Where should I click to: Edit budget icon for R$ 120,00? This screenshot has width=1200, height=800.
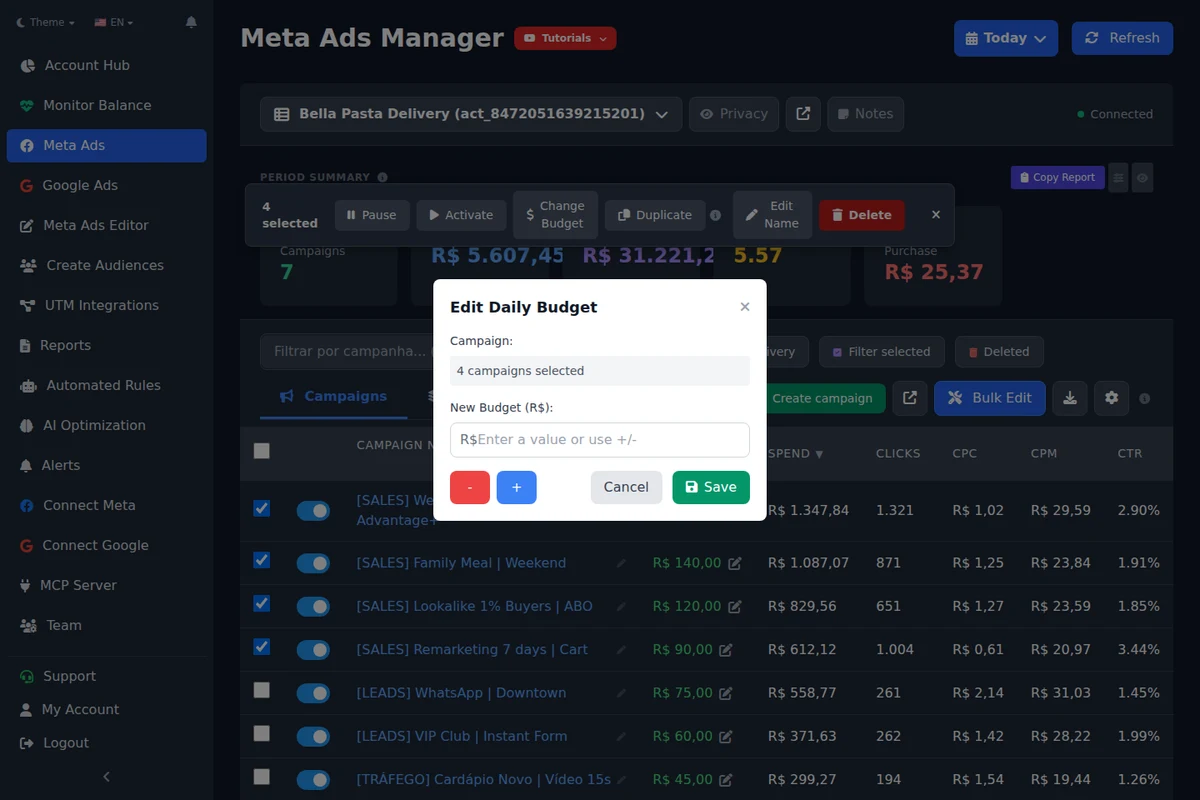point(735,606)
